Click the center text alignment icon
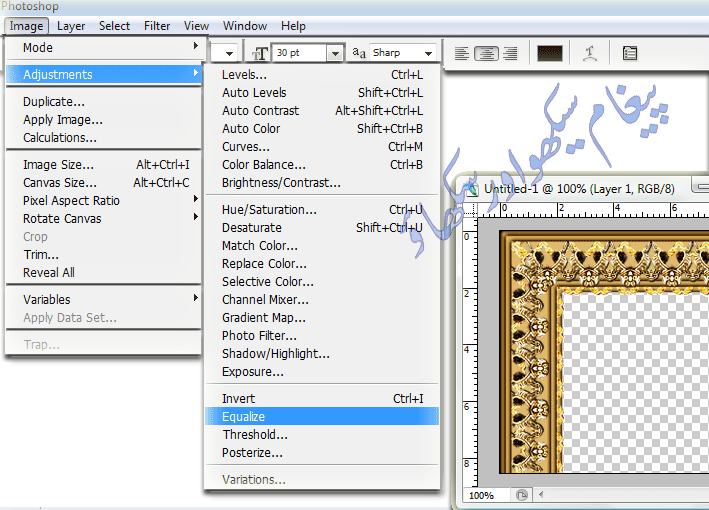 [487, 53]
